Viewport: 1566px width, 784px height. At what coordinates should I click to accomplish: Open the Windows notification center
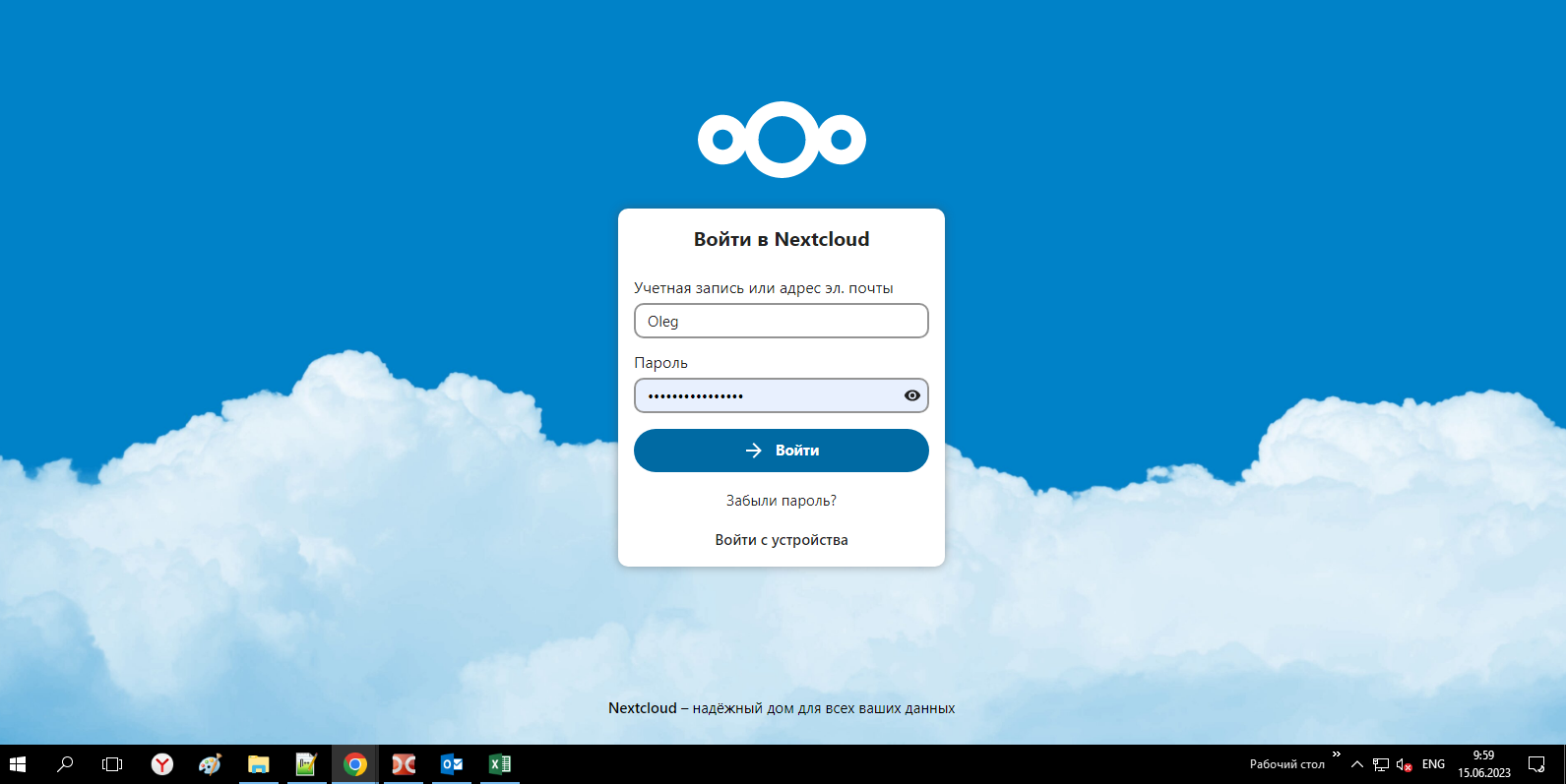click(x=1536, y=764)
